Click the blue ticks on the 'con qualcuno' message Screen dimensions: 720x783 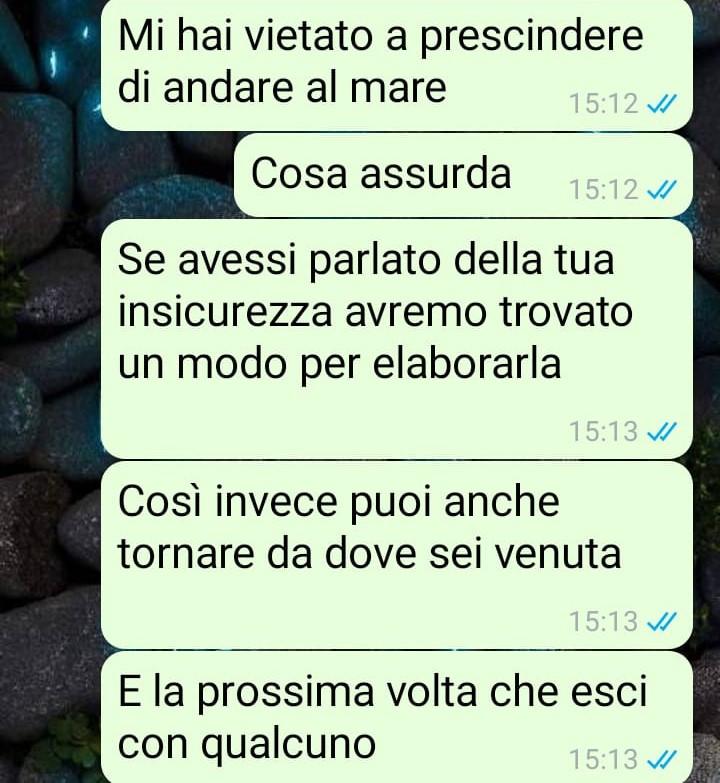[x=662, y=760]
